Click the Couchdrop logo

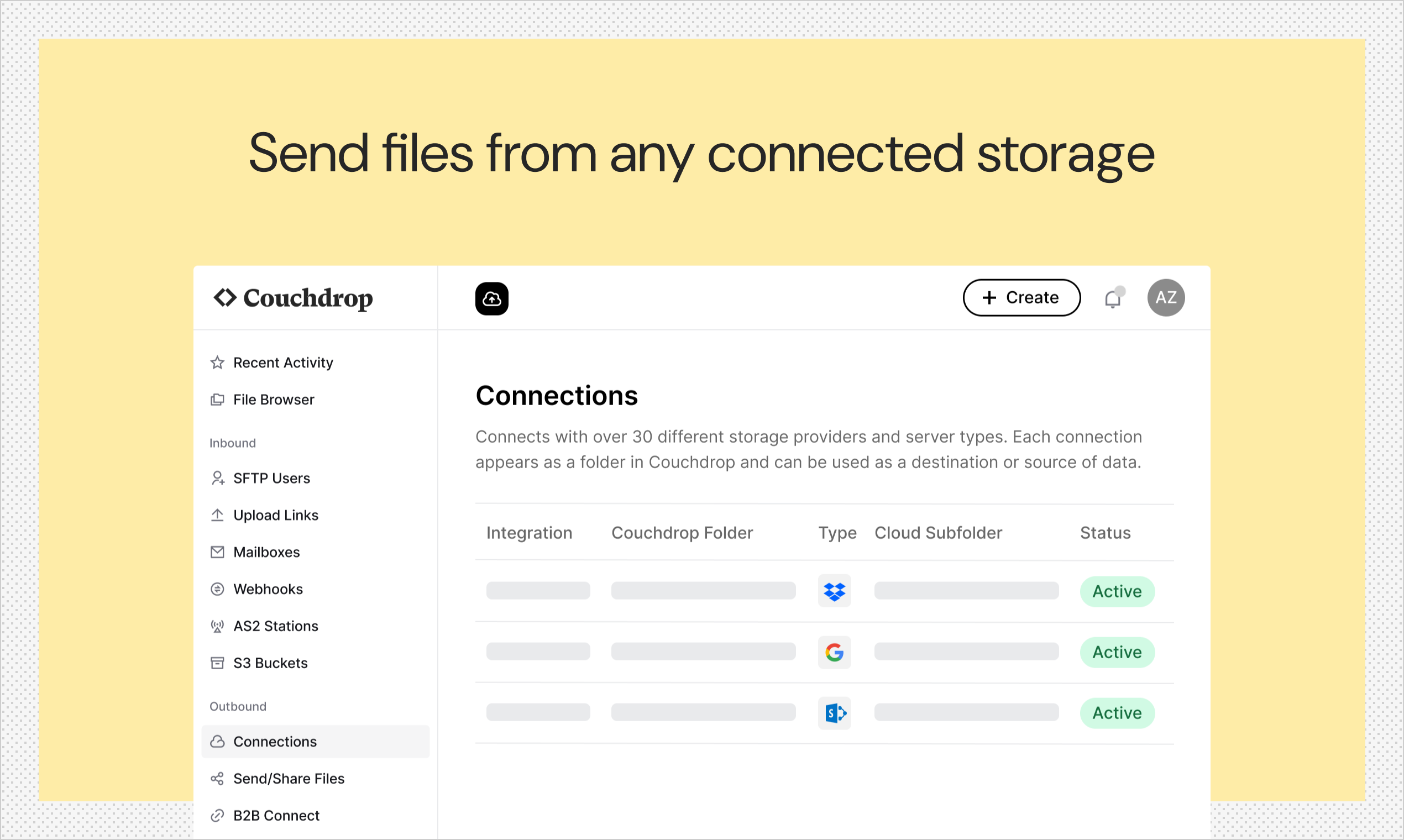293,298
